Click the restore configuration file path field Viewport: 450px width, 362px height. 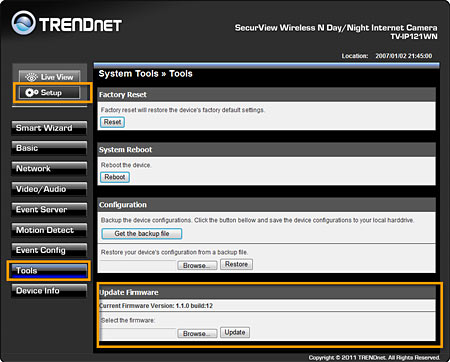(139, 265)
